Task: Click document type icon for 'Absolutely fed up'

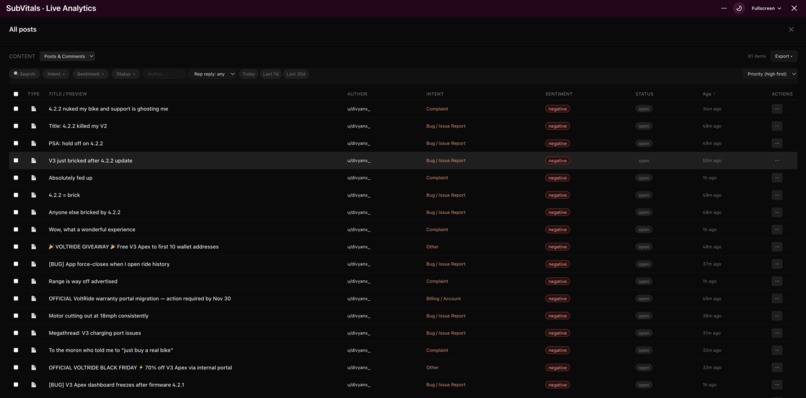Action: point(33,178)
